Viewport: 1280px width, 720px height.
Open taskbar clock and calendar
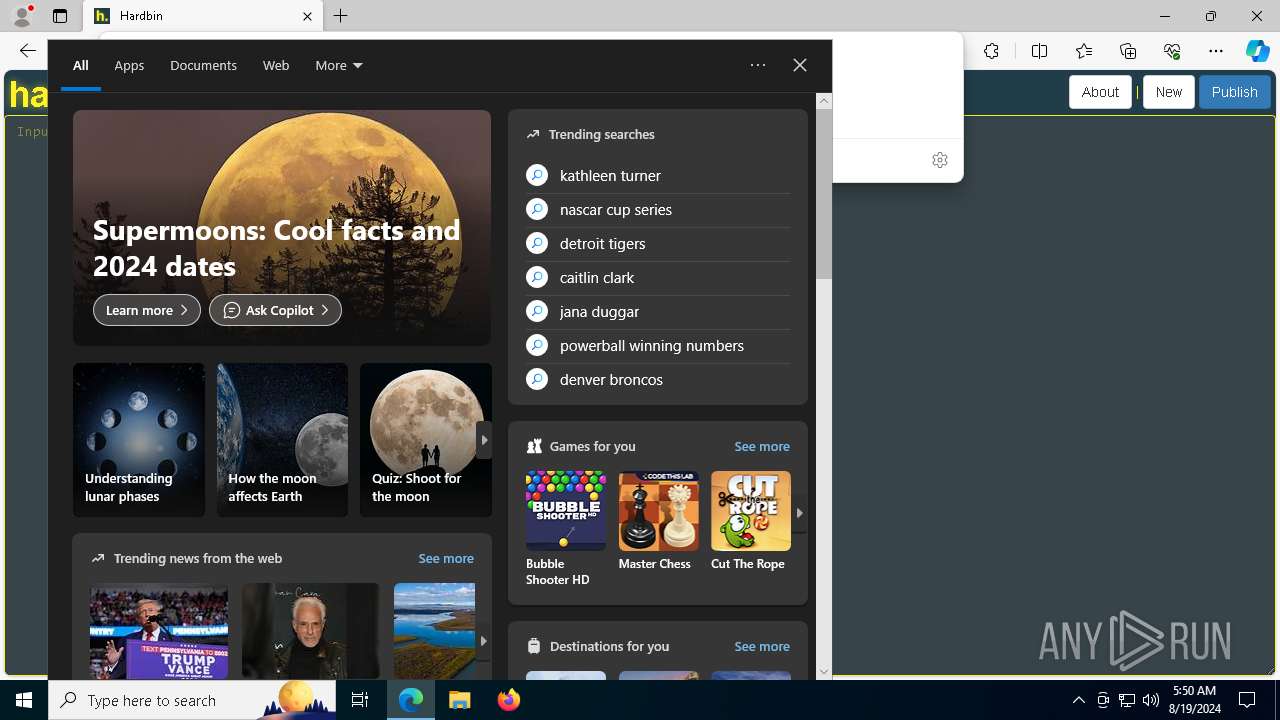[1195, 700]
